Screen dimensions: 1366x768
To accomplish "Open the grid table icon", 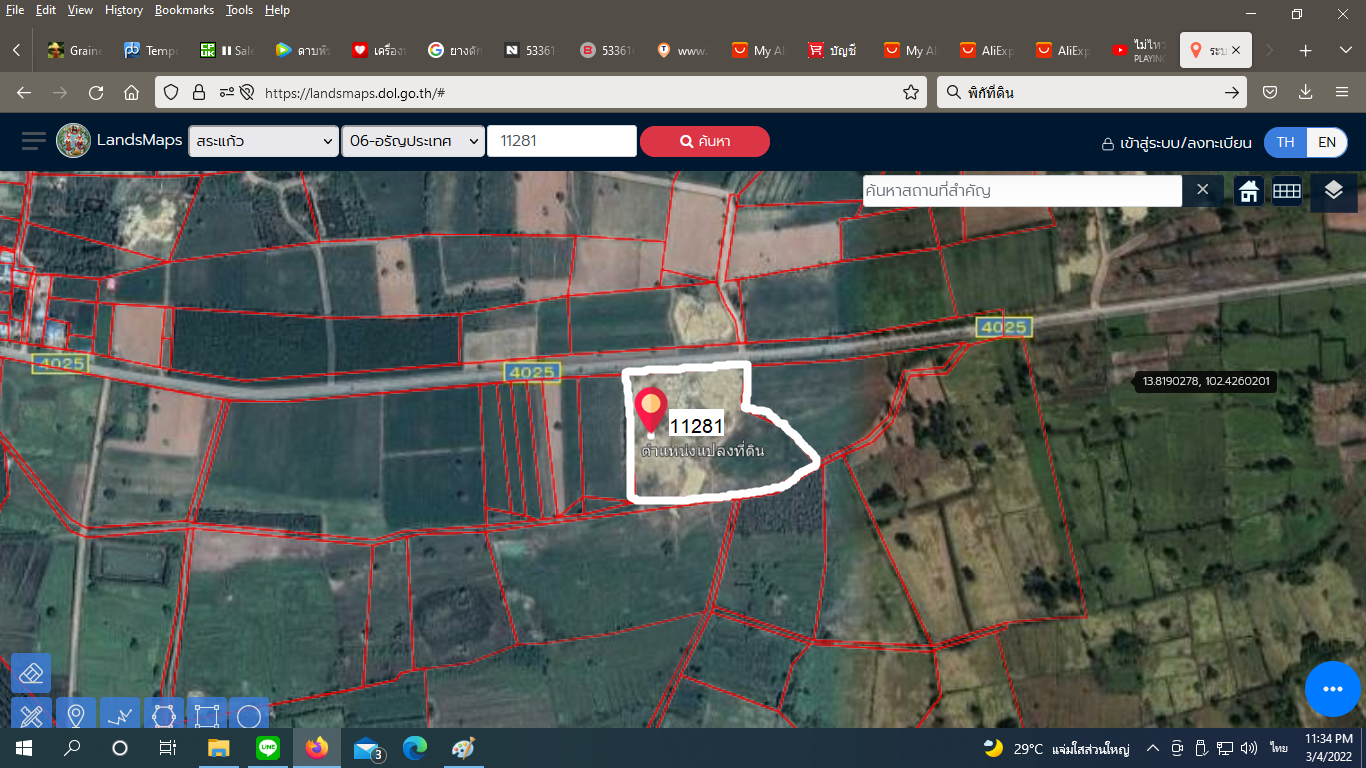I will [1286, 191].
